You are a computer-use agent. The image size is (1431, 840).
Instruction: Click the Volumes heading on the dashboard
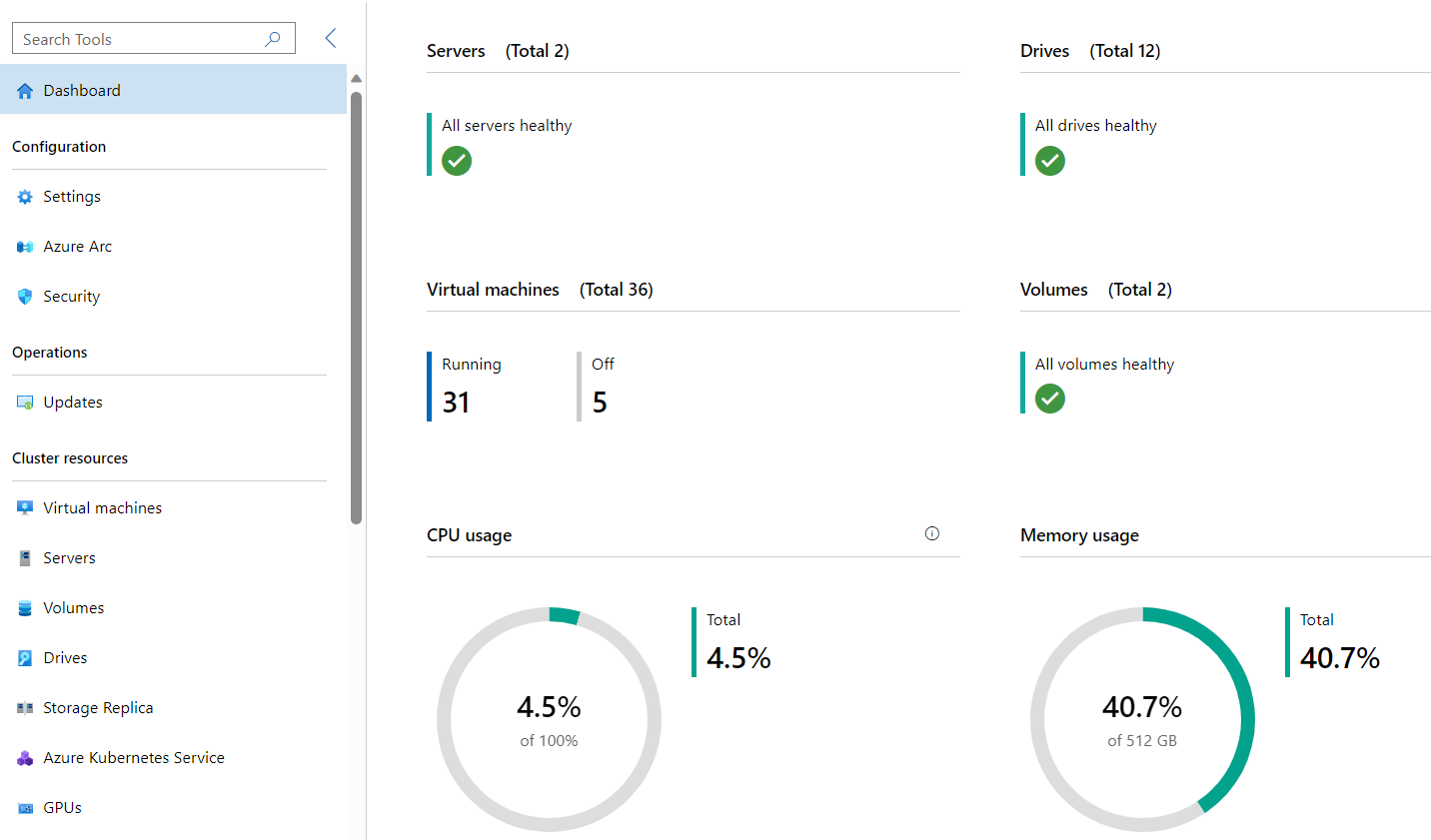[x=1053, y=290]
